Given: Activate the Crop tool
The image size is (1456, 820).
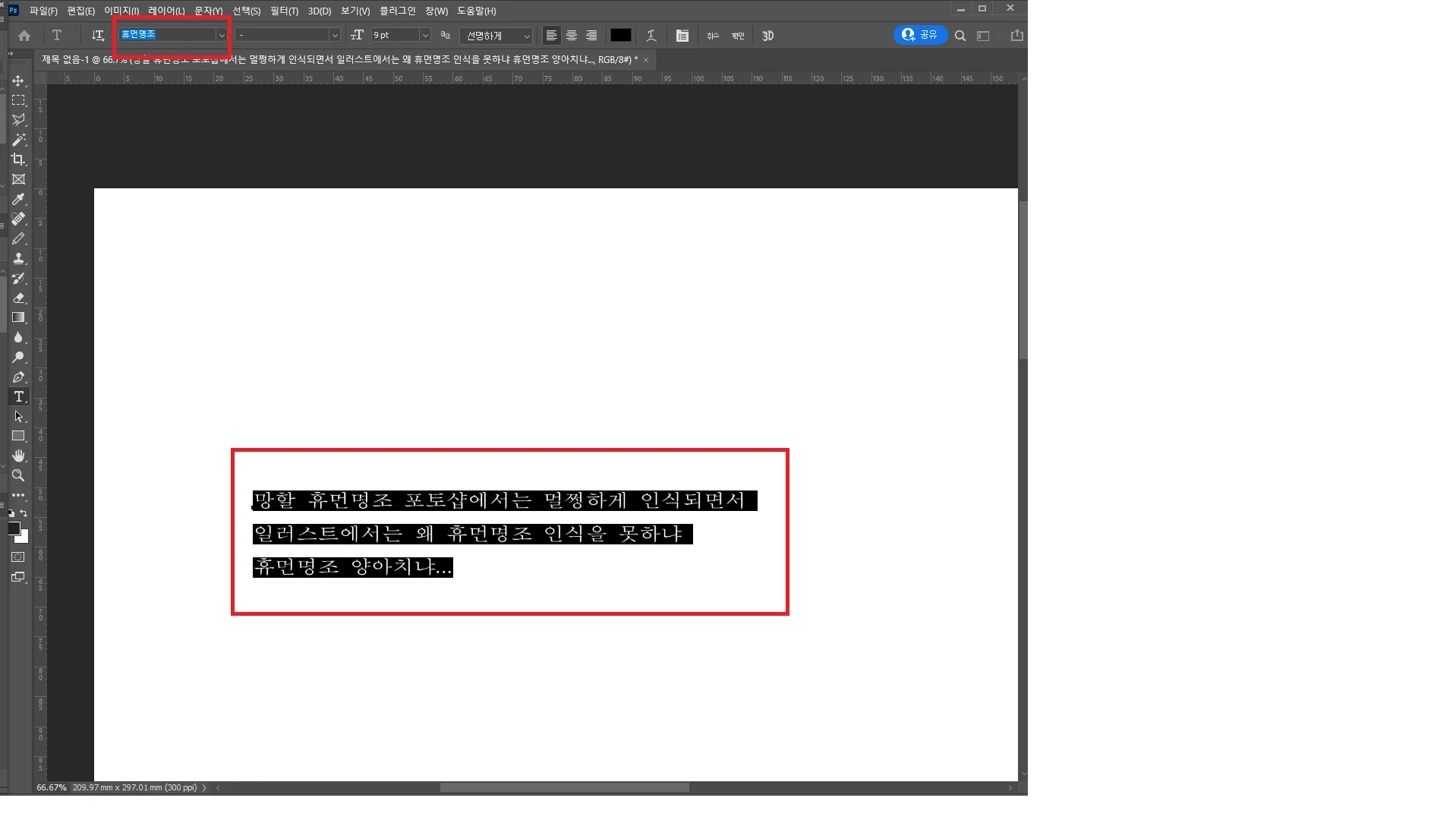Looking at the screenshot, I should tap(18, 159).
